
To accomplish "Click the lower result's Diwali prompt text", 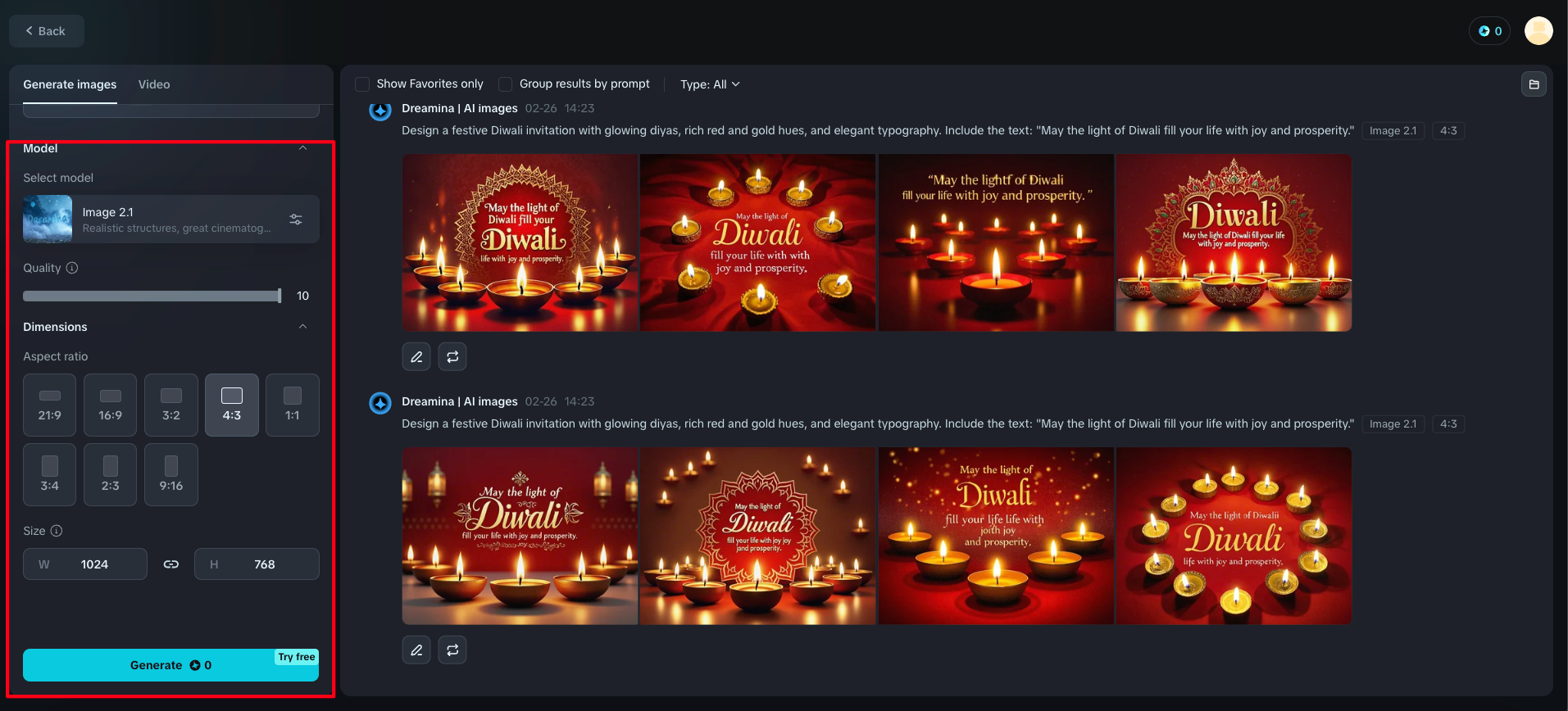I will (x=878, y=423).
